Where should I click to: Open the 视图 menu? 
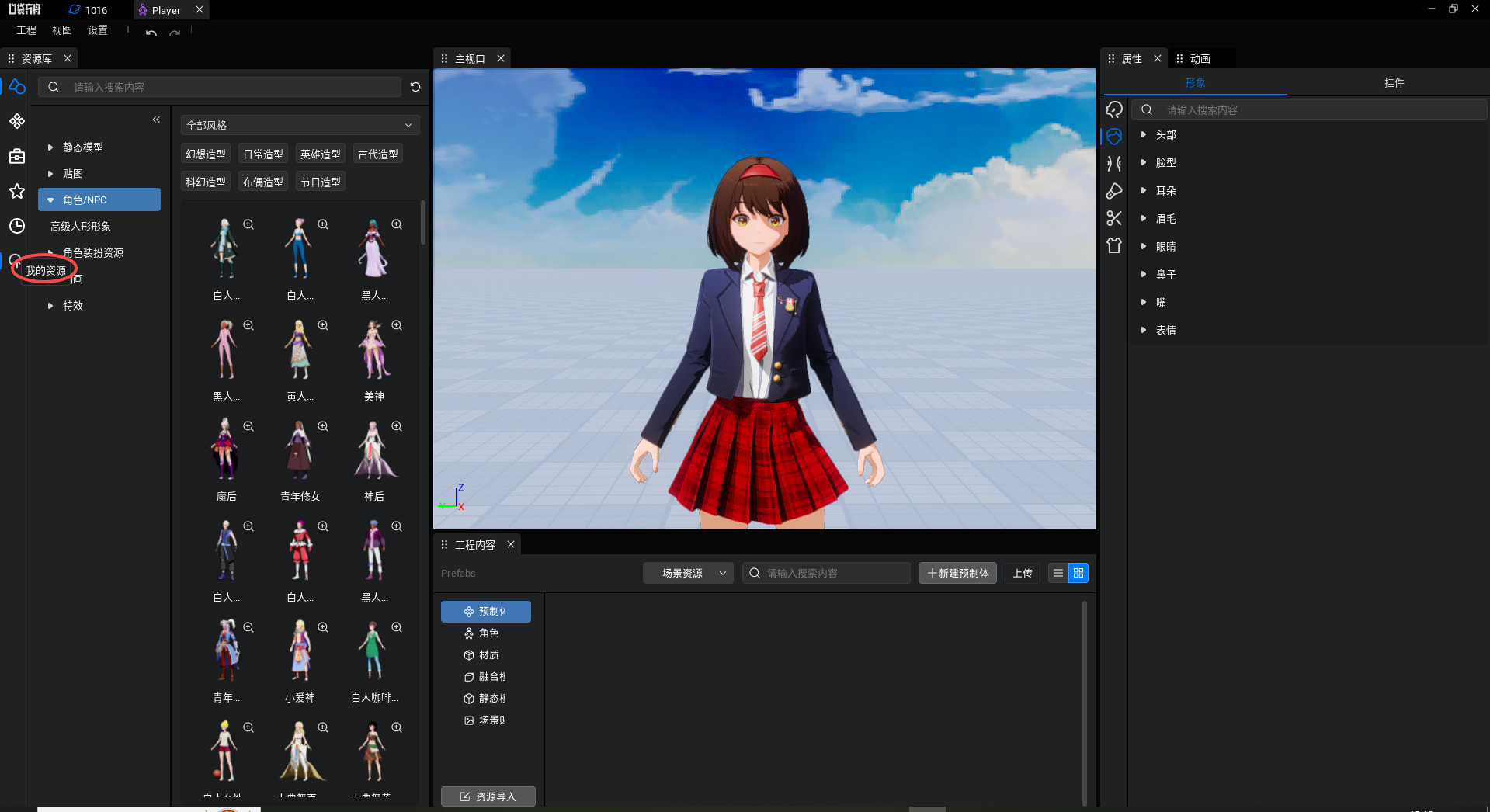tap(62, 30)
